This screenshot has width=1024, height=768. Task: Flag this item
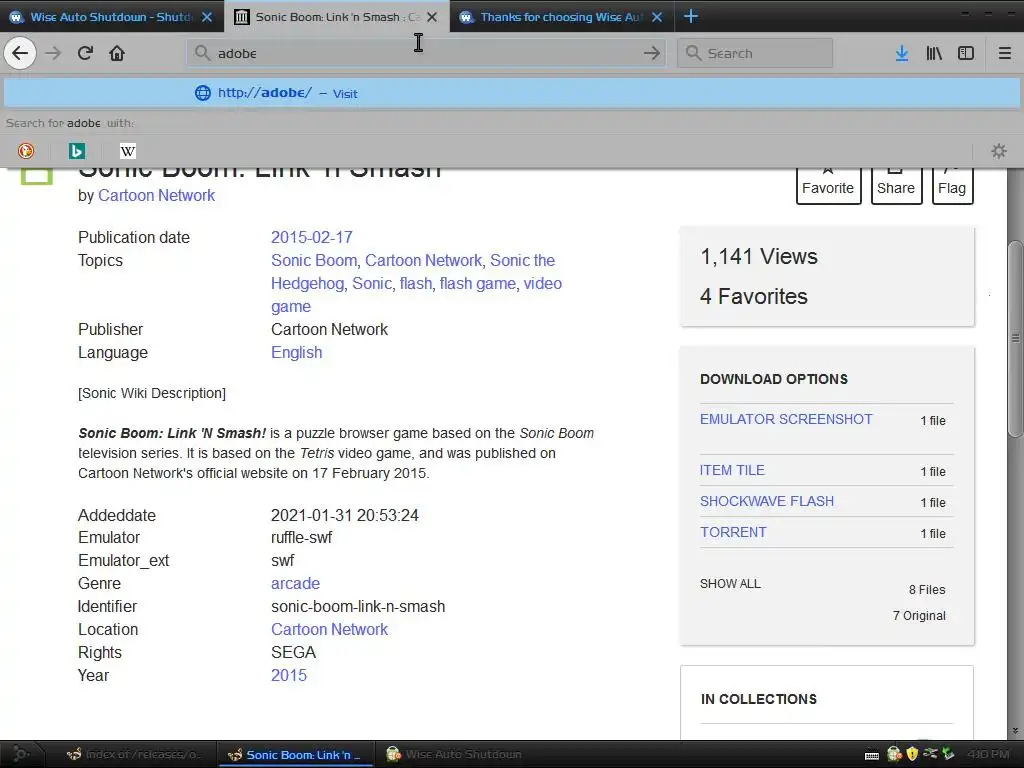point(952,185)
